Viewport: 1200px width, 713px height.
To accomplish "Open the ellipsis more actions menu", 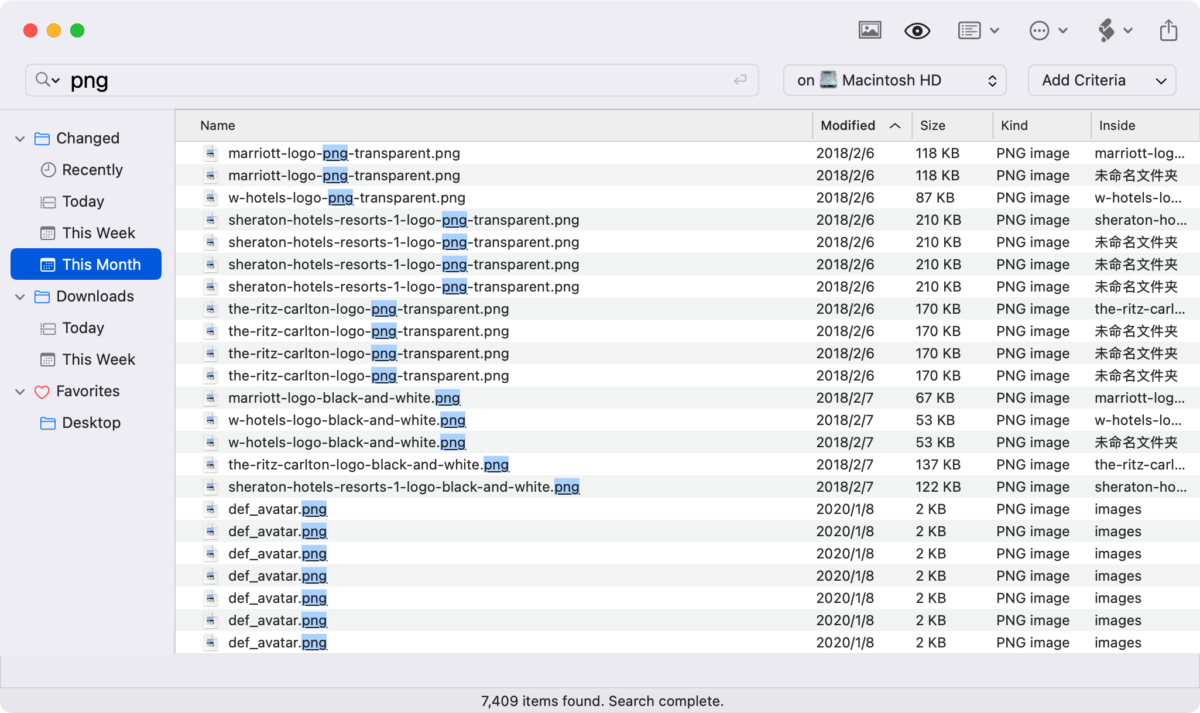I will (x=1048, y=30).
